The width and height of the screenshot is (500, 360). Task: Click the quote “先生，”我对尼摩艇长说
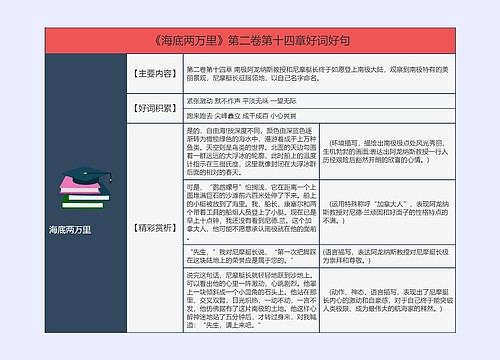[x=251, y=256]
